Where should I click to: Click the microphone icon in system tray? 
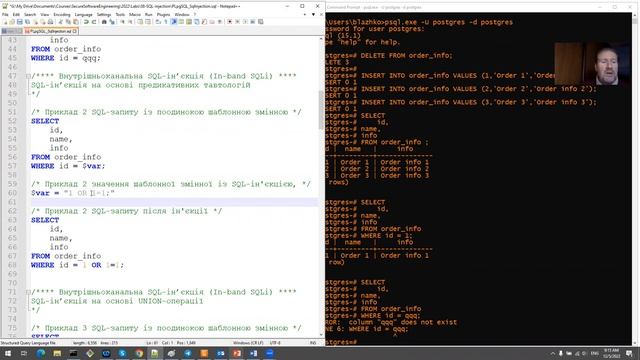pyautogui.click(x=561, y=353)
